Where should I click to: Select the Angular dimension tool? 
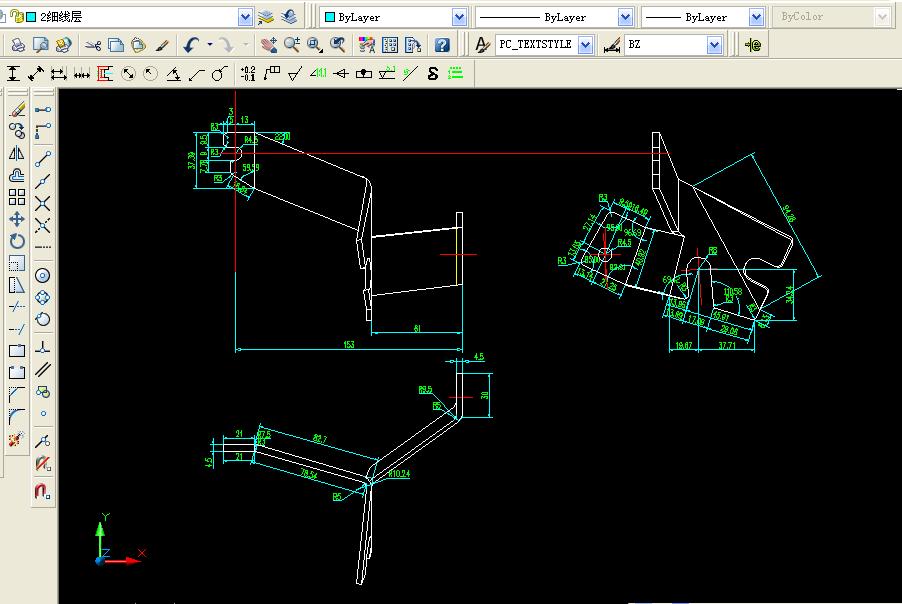tap(174, 74)
